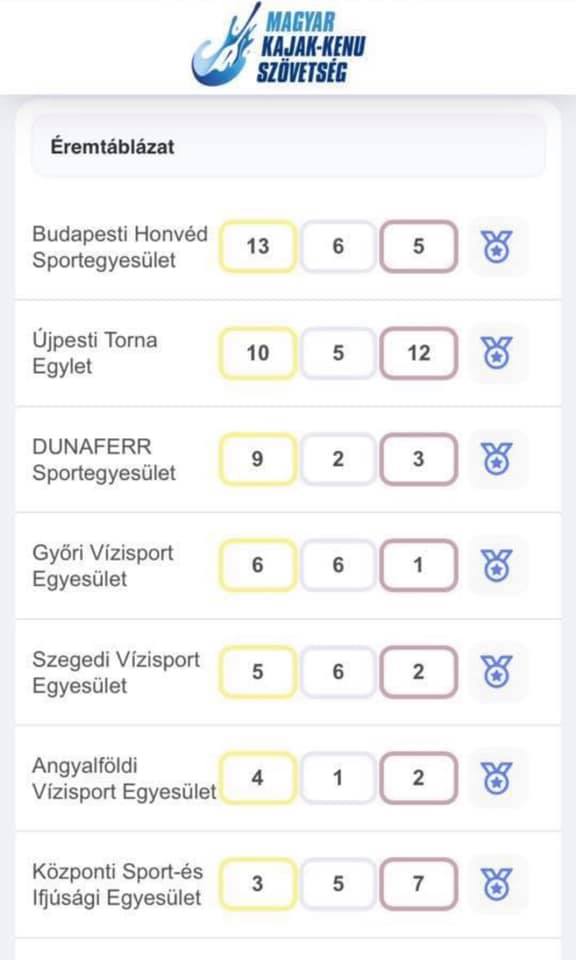Select medal icon for Szegedi Vízisport Egyesület
Screen dimensions: 576x960
tap(497, 672)
